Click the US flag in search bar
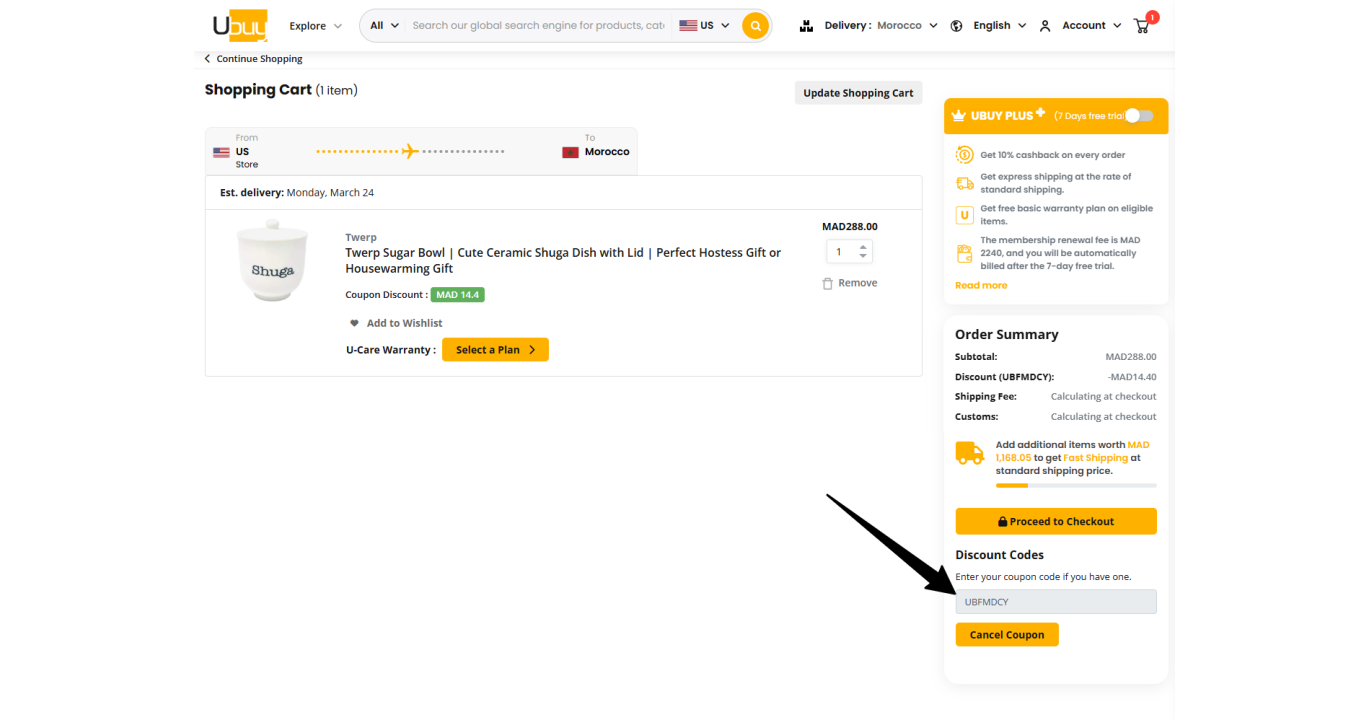 click(x=688, y=26)
